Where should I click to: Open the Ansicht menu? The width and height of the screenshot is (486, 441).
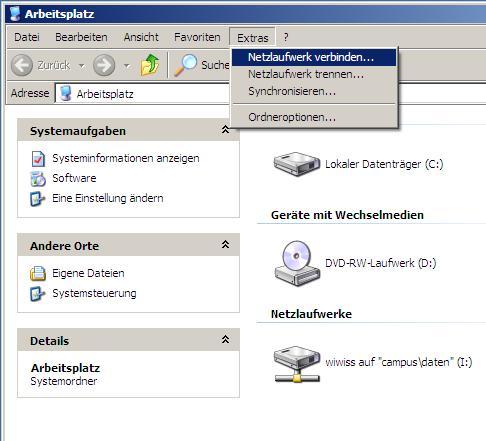141,37
